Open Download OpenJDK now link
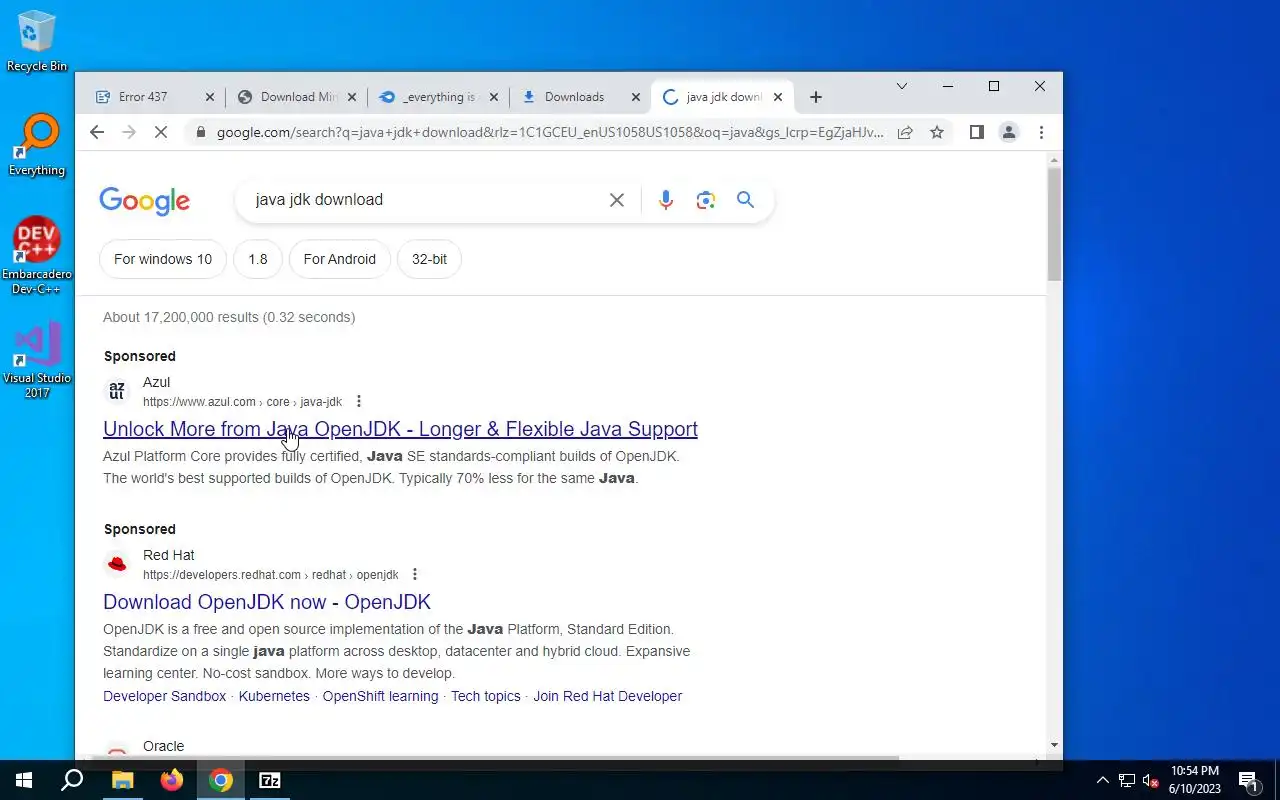This screenshot has height=800, width=1280. click(x=267, y=602)
